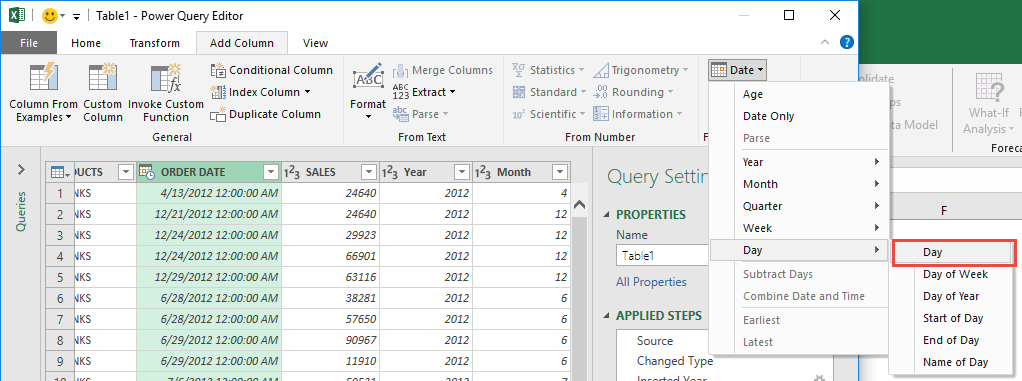Open the SALES column filter dropdown
The height and width of the screenshot is (381, 1022).
tap(369, 173)
